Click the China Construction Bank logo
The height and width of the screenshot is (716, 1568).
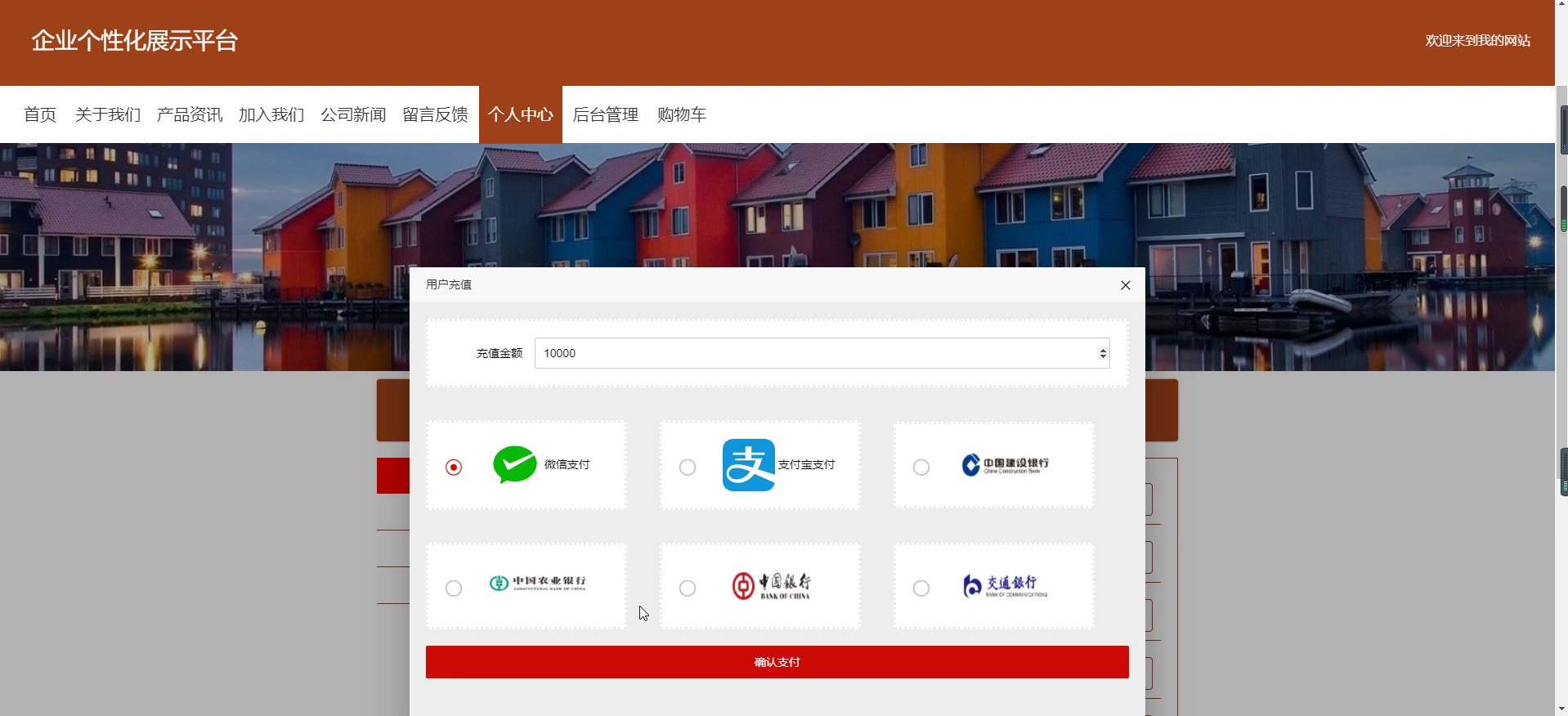pyautogui.click(x=1006, y=465)
